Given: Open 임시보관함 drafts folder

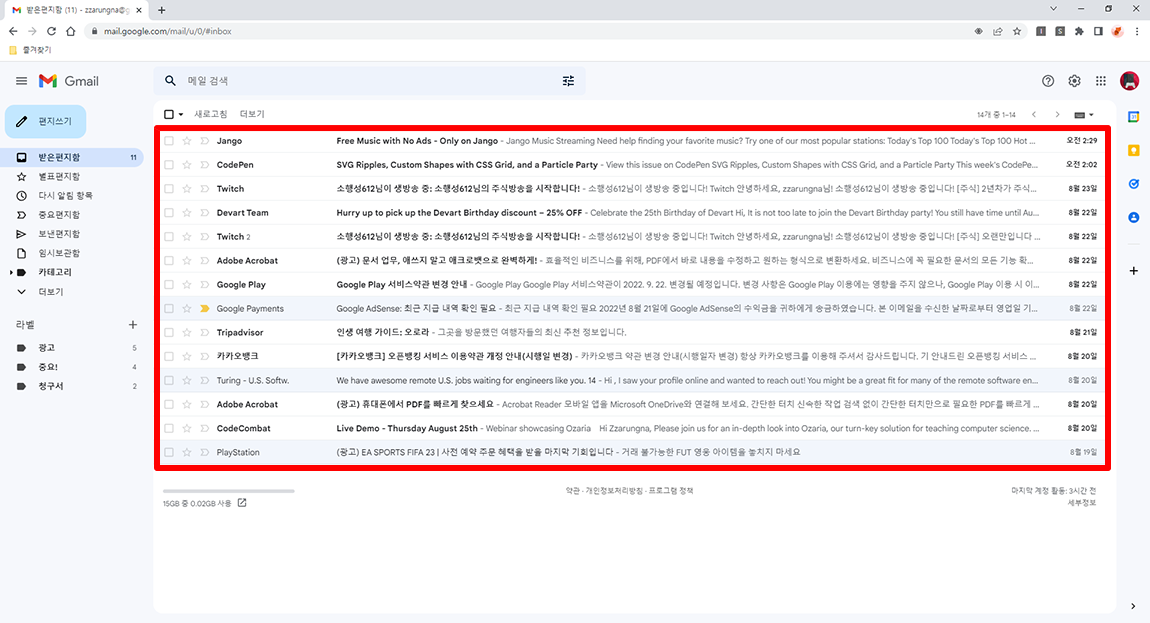Looking at the screenshot, I should click(x=72, y=252).
